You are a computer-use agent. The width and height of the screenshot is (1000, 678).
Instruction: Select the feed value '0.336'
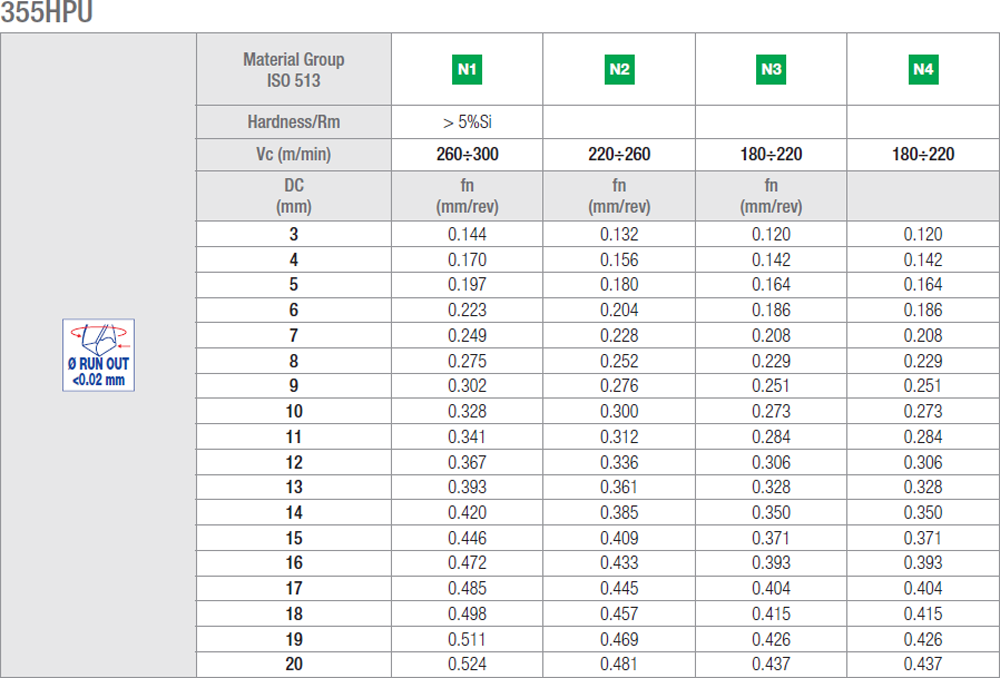(x=619, y=462)
